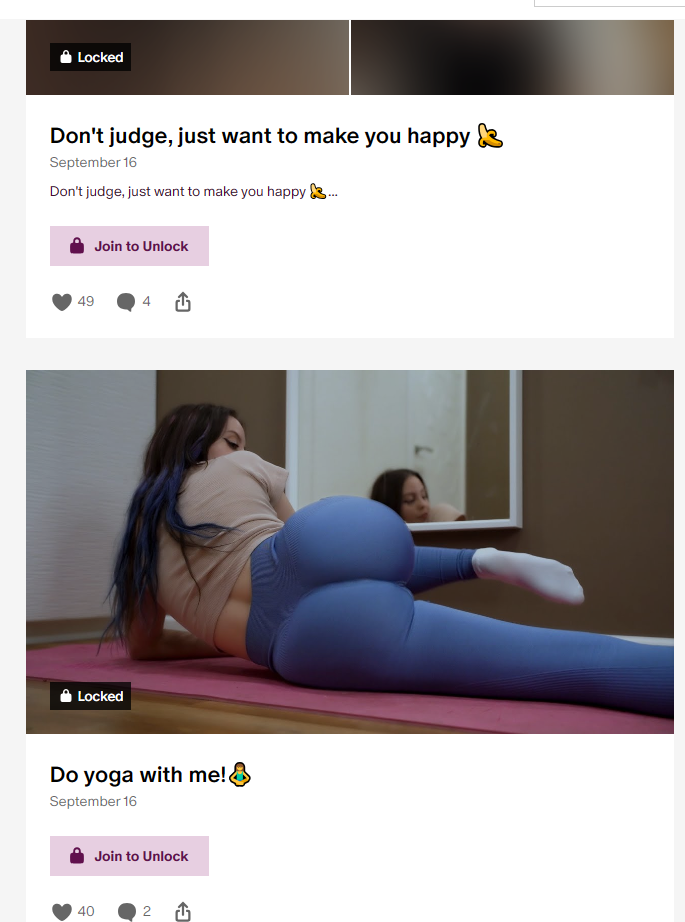Open the top-left blurred locked thumbnail
Image resolution: width=685 pixels, height=922 pixels.
(187, 57)
